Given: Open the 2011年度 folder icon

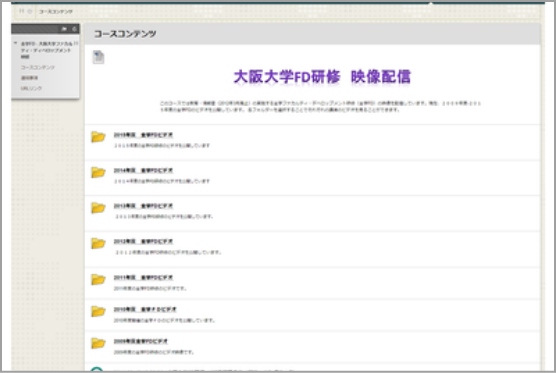Looking at the screenshot, I should (x=98, y=279).
